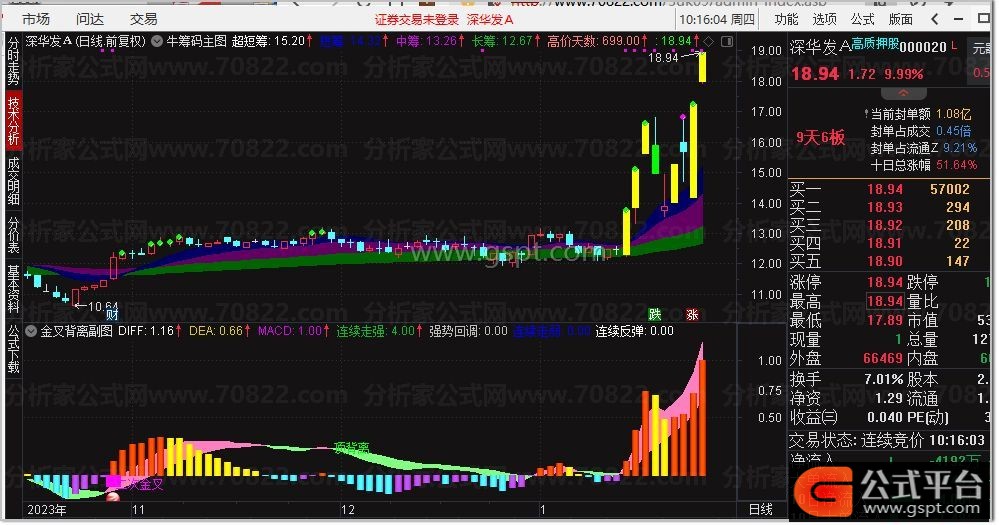Switch to 成交明细 sidebar tab
The image size is (999, 525).
tap(13, 181)
